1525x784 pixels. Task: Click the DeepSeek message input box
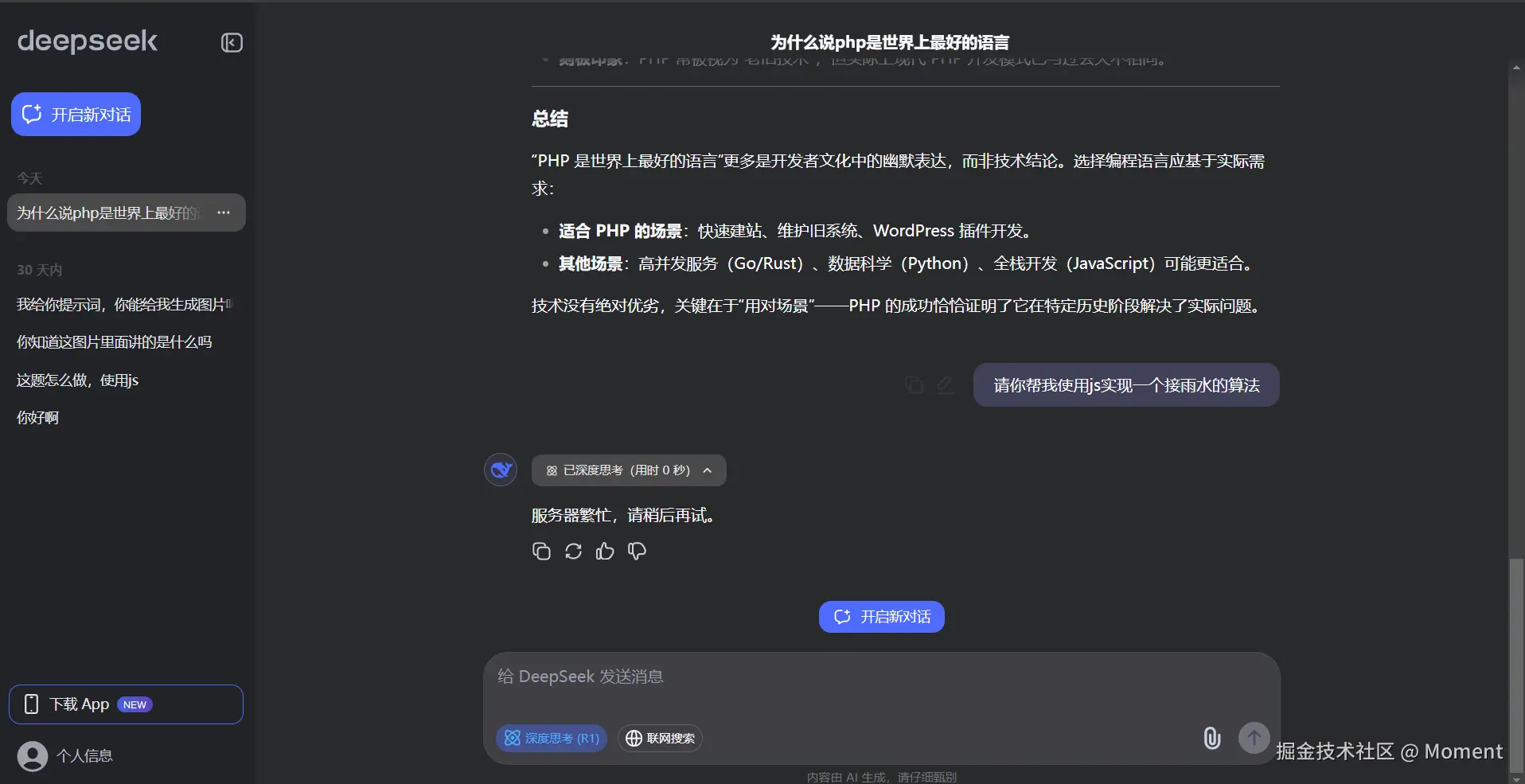pos(876,677)
